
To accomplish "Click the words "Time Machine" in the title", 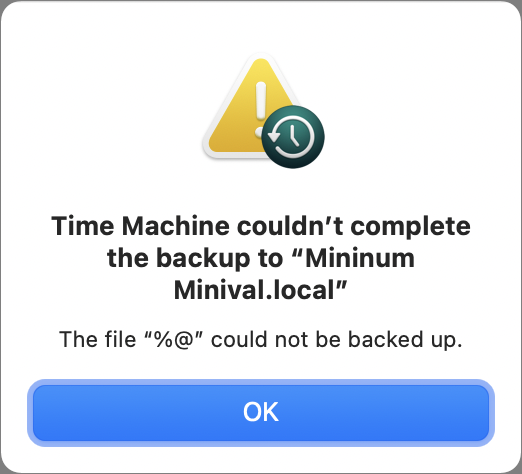I will point(140,226).
